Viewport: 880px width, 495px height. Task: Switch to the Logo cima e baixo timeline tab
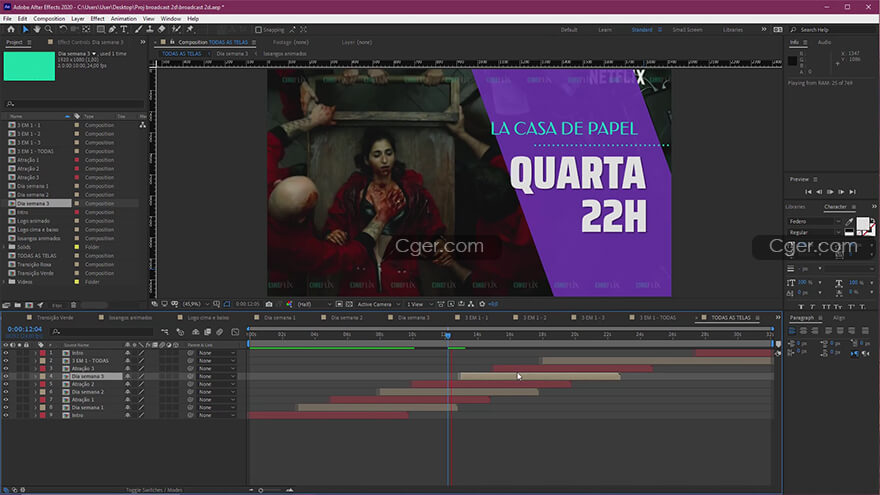point(208,318)
